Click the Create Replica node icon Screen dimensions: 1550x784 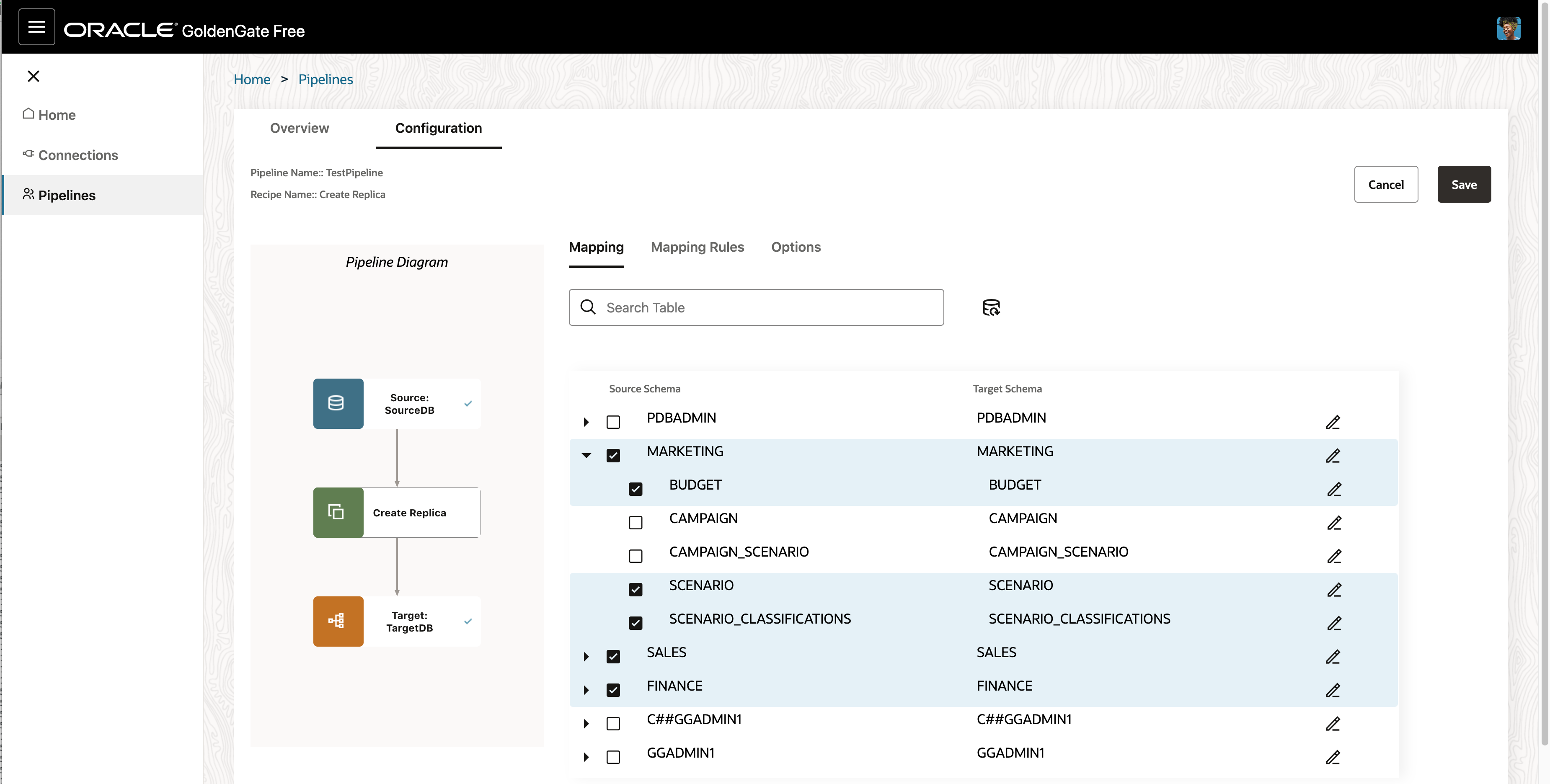coord(338,512)
